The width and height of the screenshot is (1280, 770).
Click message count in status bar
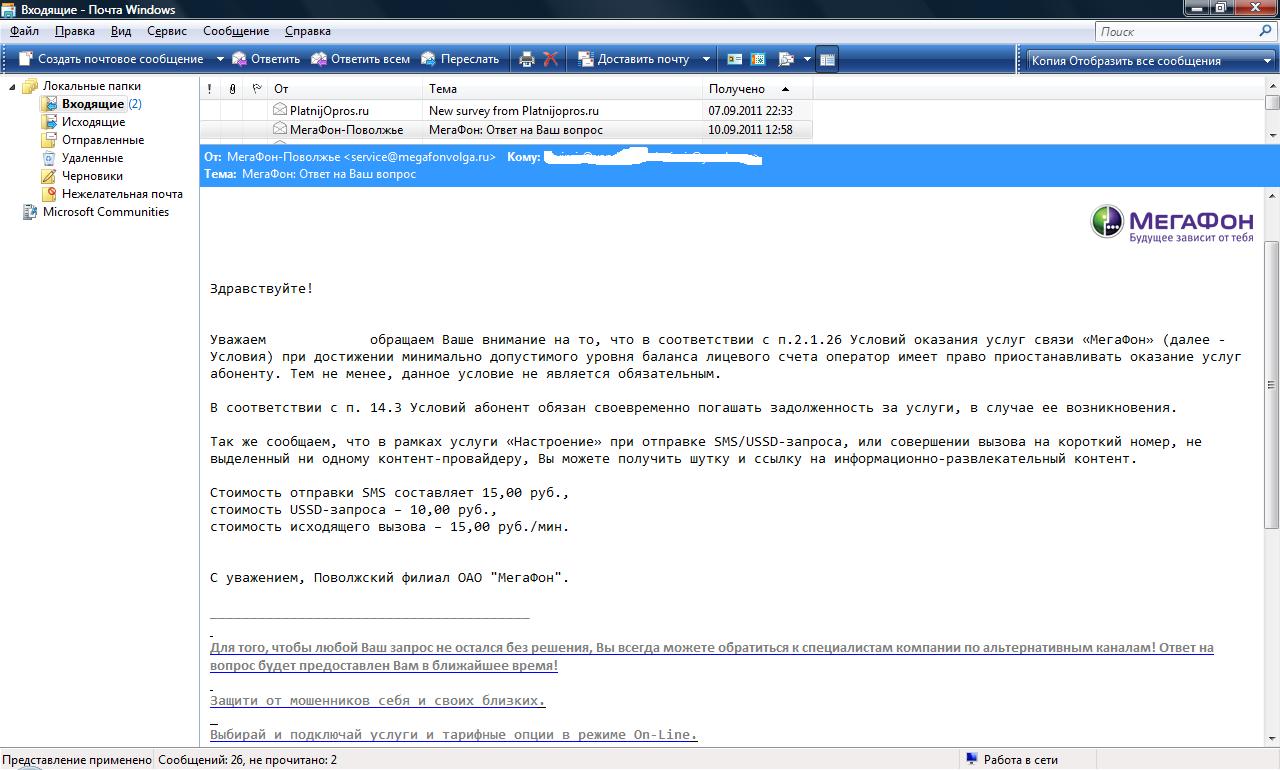pos(247,760)
